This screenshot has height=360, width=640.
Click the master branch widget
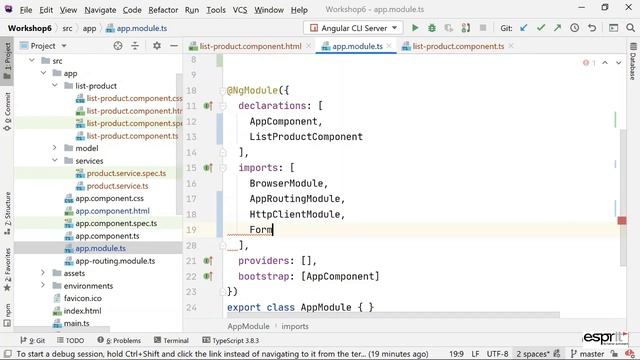coord(587,354)
